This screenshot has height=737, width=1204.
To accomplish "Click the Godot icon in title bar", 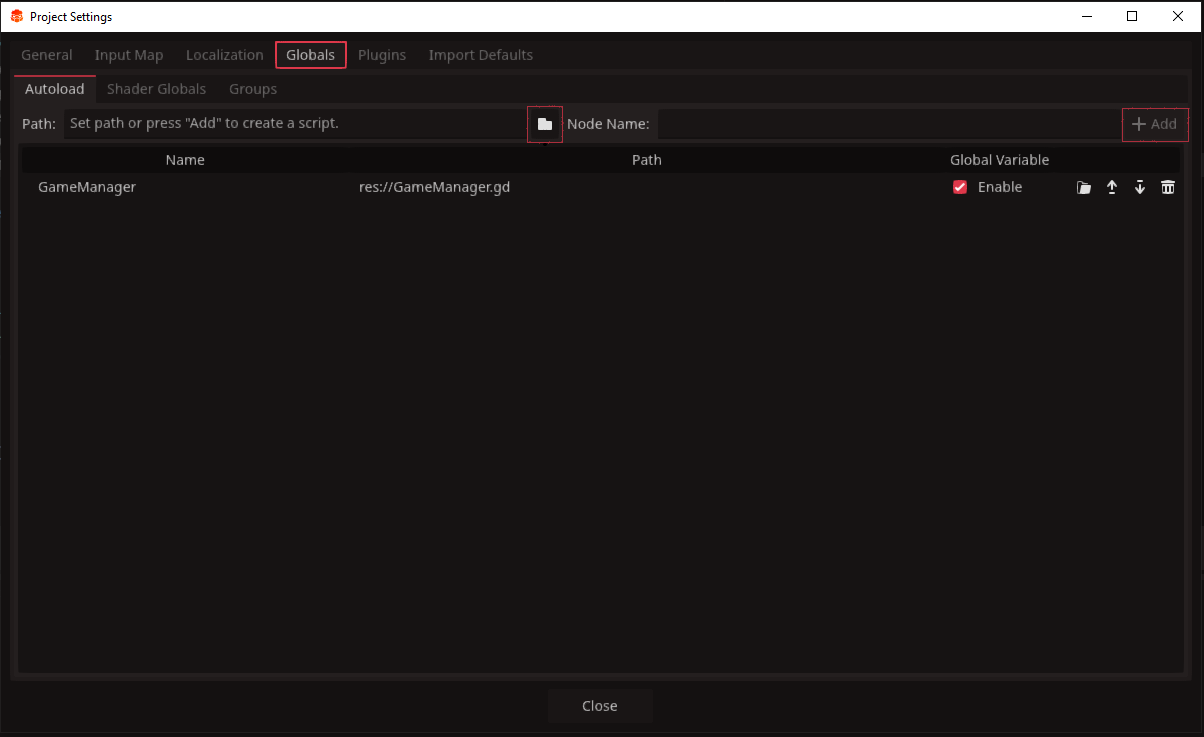I will (x=16, y=17).
